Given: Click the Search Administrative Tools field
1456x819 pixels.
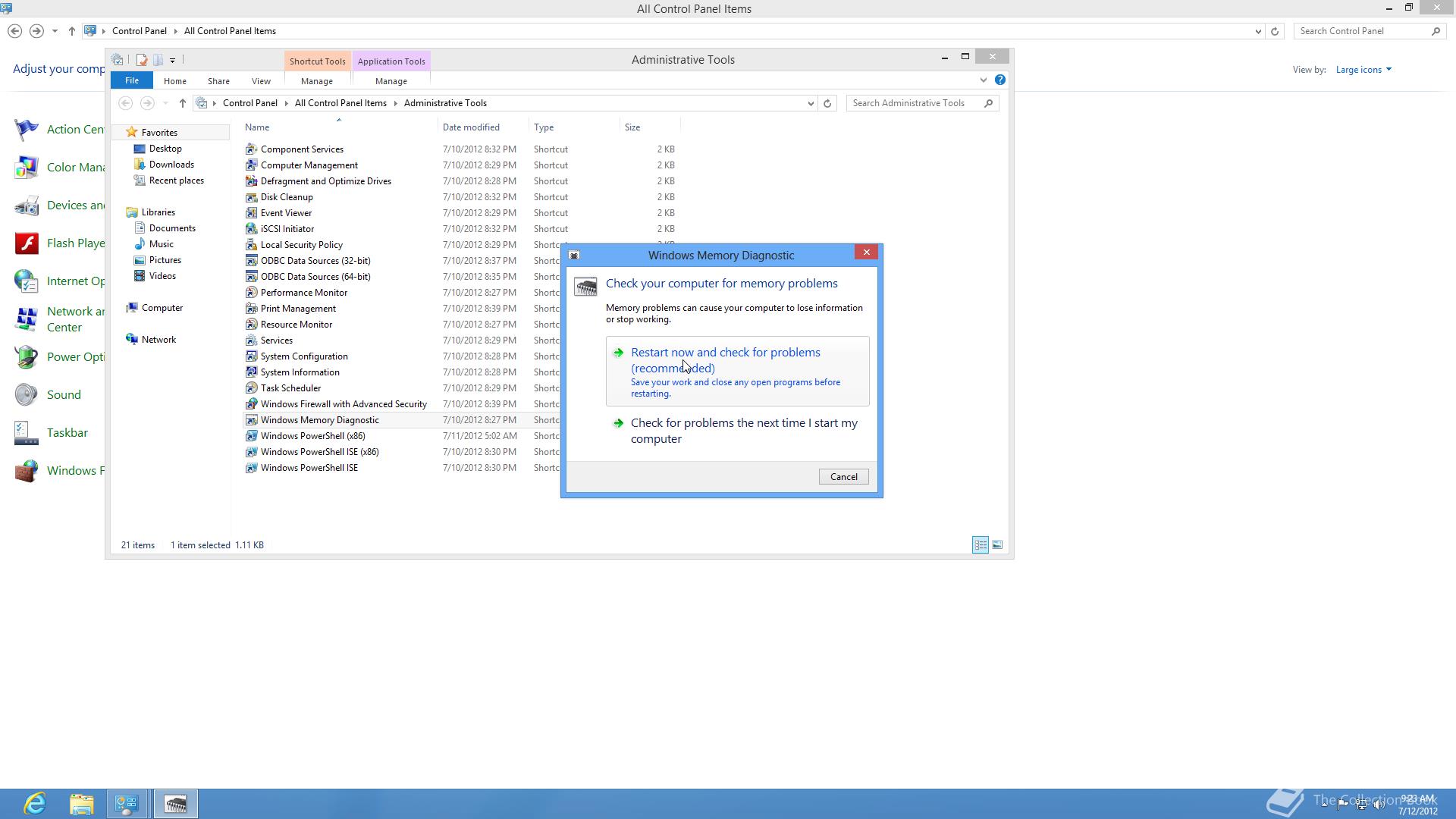Looking at the screenshot, I should [x=914, y=103].
